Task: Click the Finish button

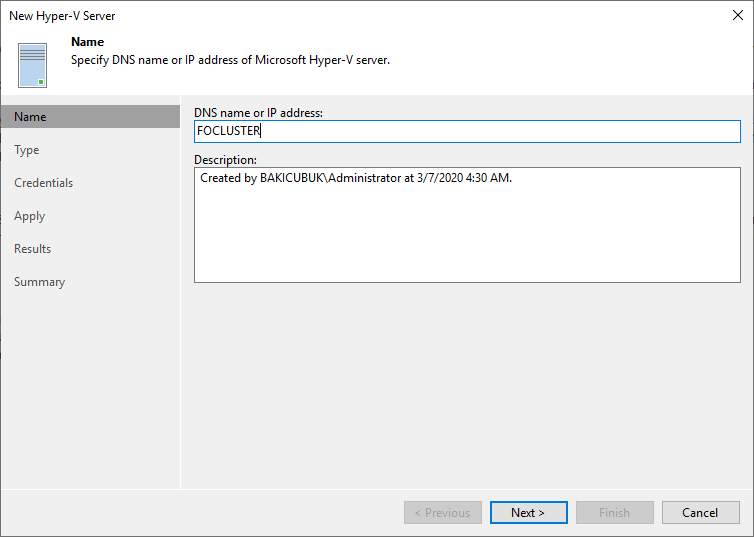Action: pos(615,512)
